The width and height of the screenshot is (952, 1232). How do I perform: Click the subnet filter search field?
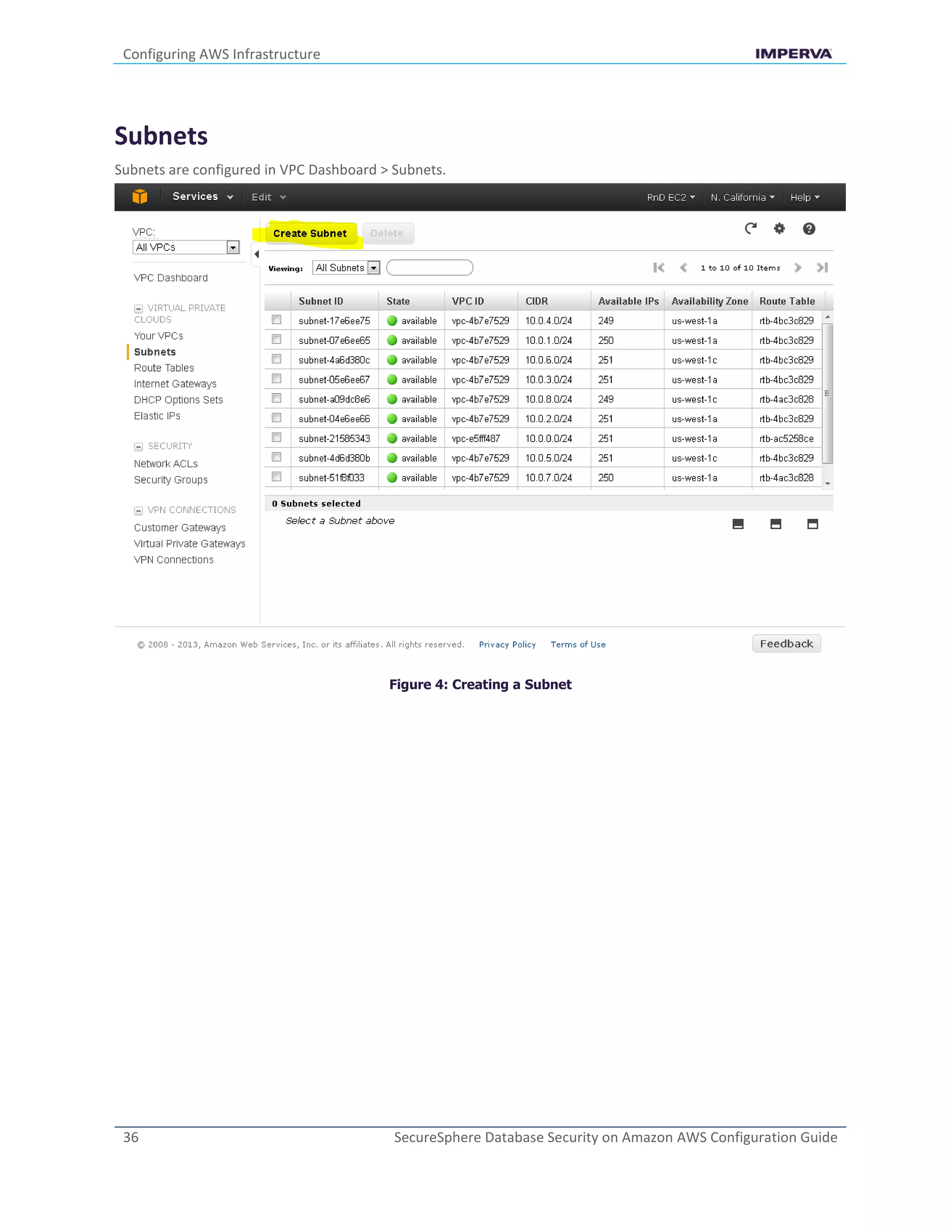point(429,267)
